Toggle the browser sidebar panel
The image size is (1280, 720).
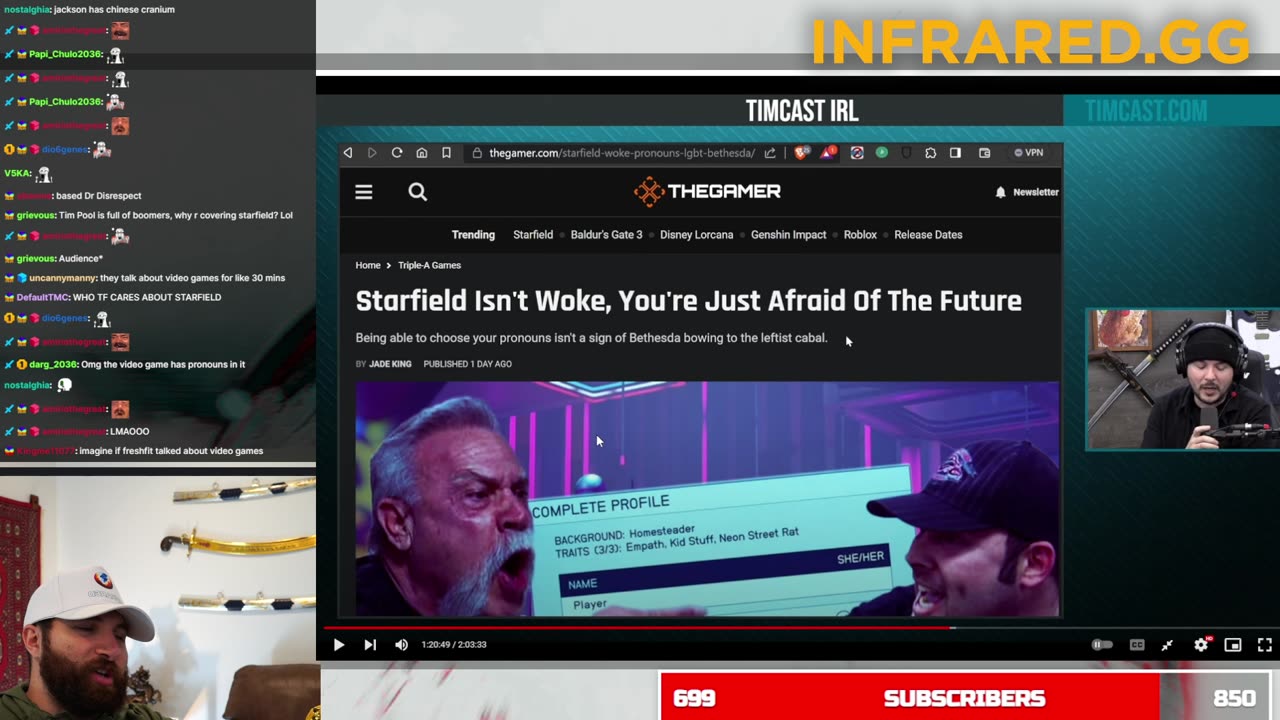[956, 153]
